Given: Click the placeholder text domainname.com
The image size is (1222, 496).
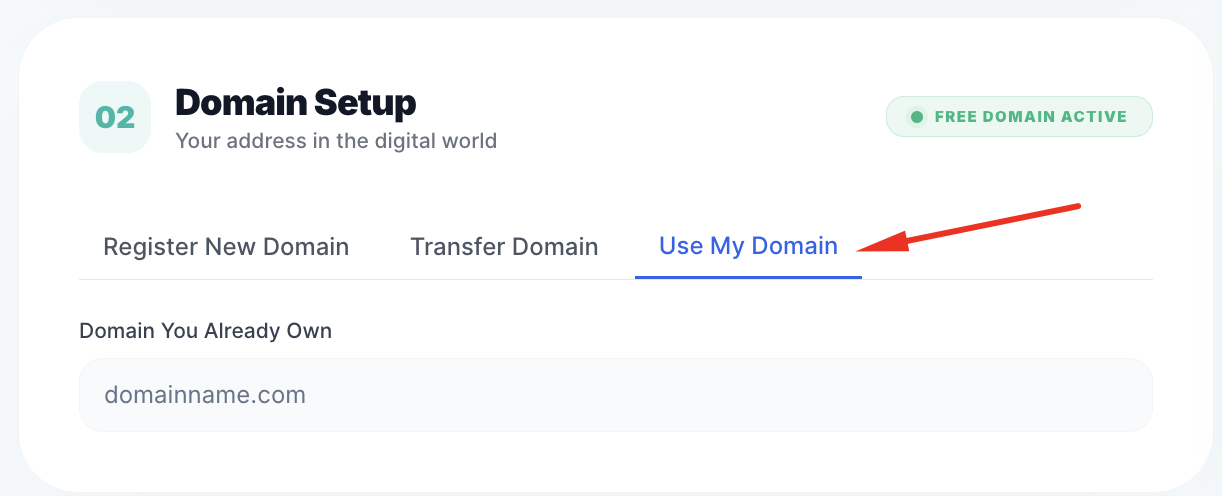Looking at the screenshot, I should tap(205, 395).
